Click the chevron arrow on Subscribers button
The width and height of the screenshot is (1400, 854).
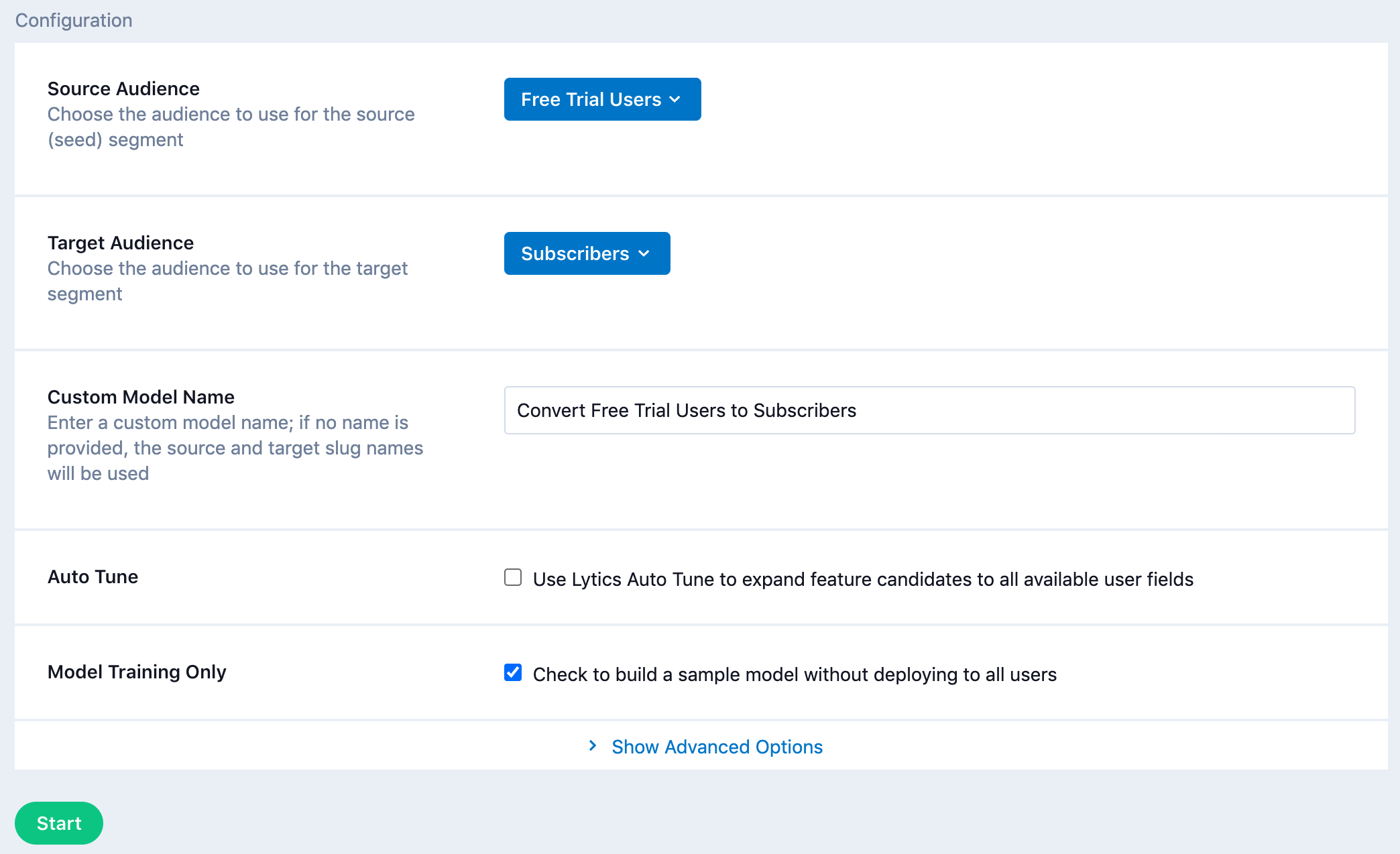pos(644,253)
